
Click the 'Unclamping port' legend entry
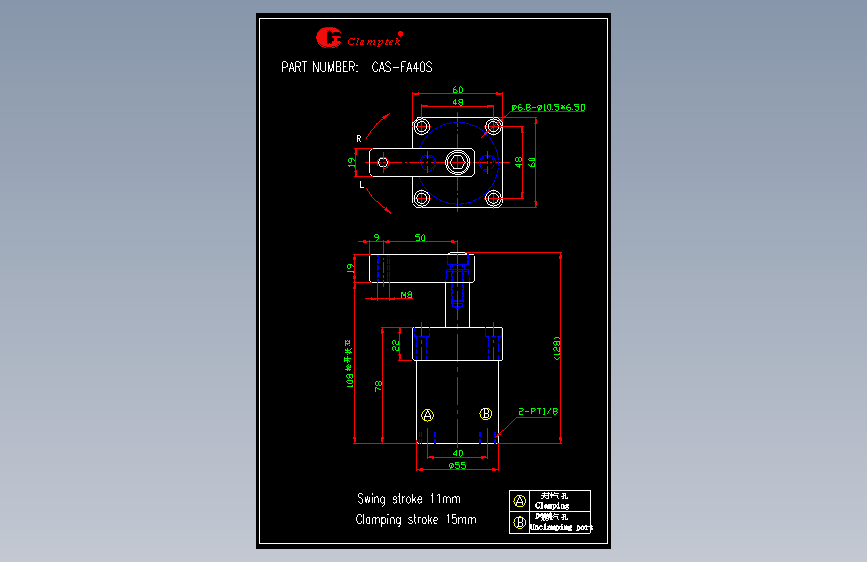click(561, 527)
